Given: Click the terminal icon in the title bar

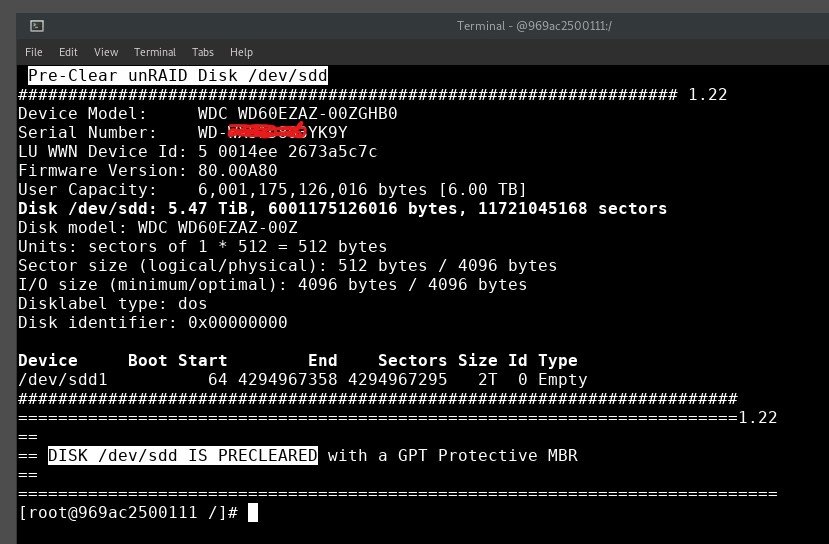Looking at the screenshot, I should click(x=37, y=25).
